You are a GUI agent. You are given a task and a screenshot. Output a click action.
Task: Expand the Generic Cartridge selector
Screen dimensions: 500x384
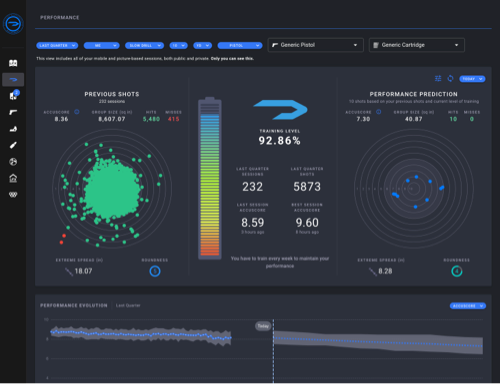pos(417,45)
